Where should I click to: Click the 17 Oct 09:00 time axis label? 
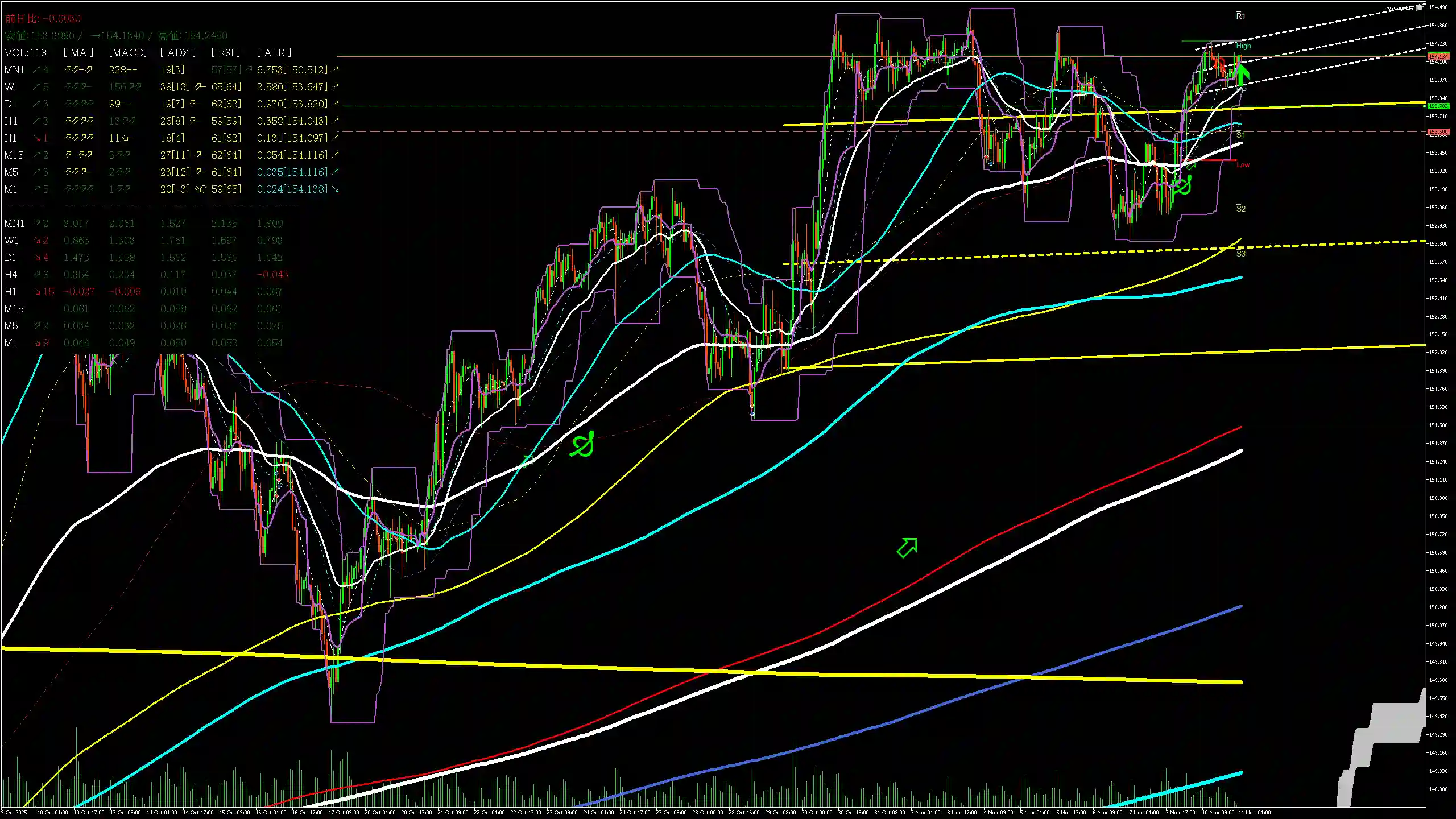click(x=344, y=813)
